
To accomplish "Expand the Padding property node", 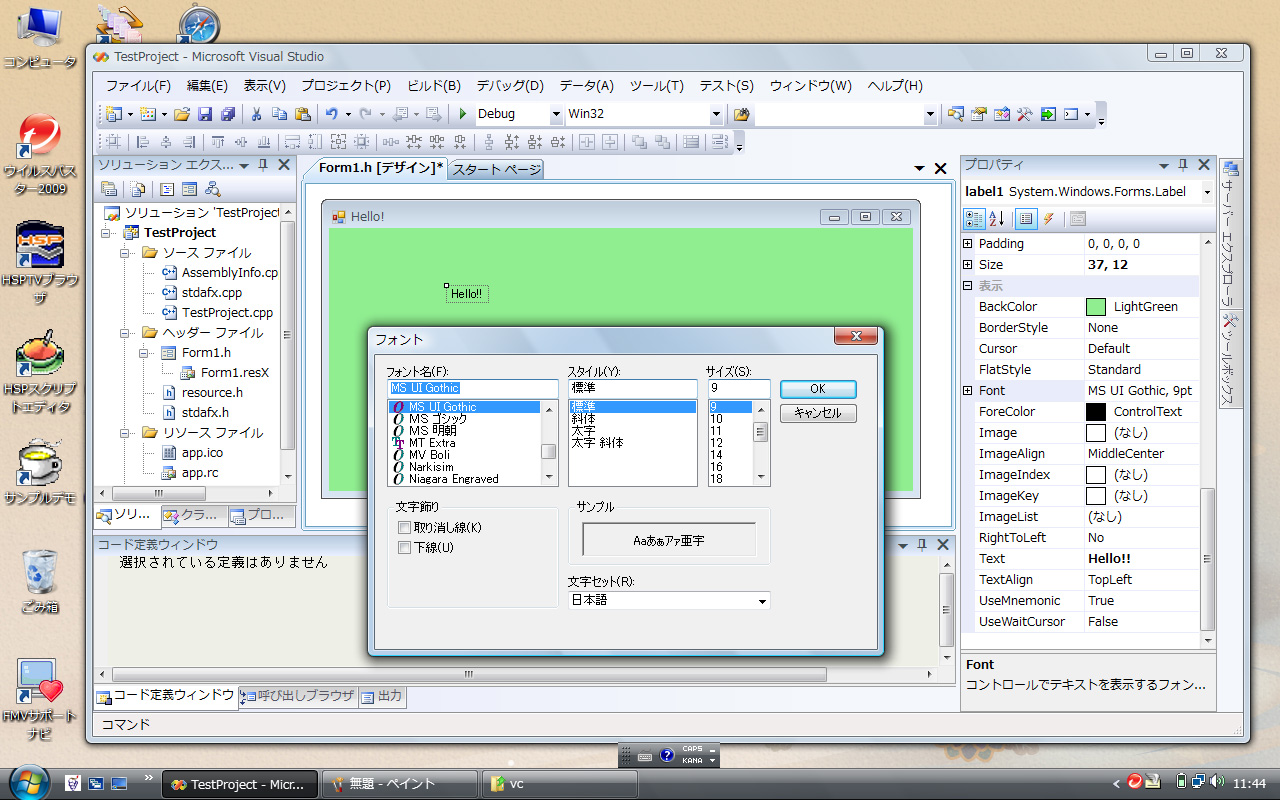I will coord(967,243).
